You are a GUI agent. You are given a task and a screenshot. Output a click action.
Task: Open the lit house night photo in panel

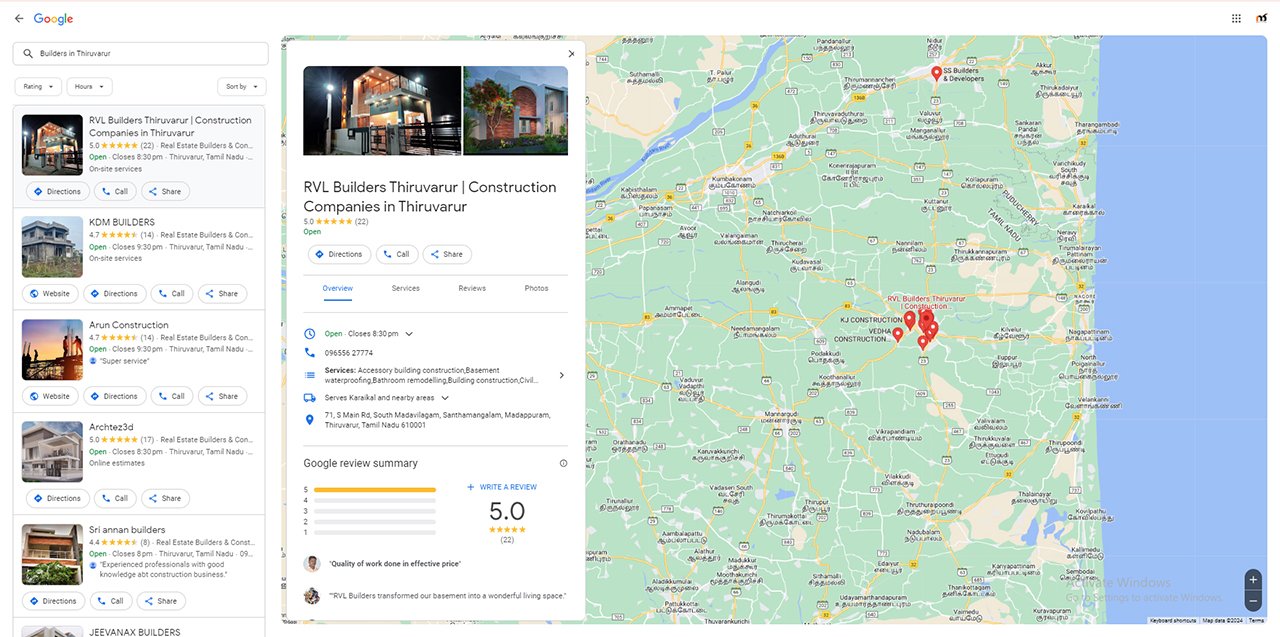pyautogui.click(x=382, y=110)
